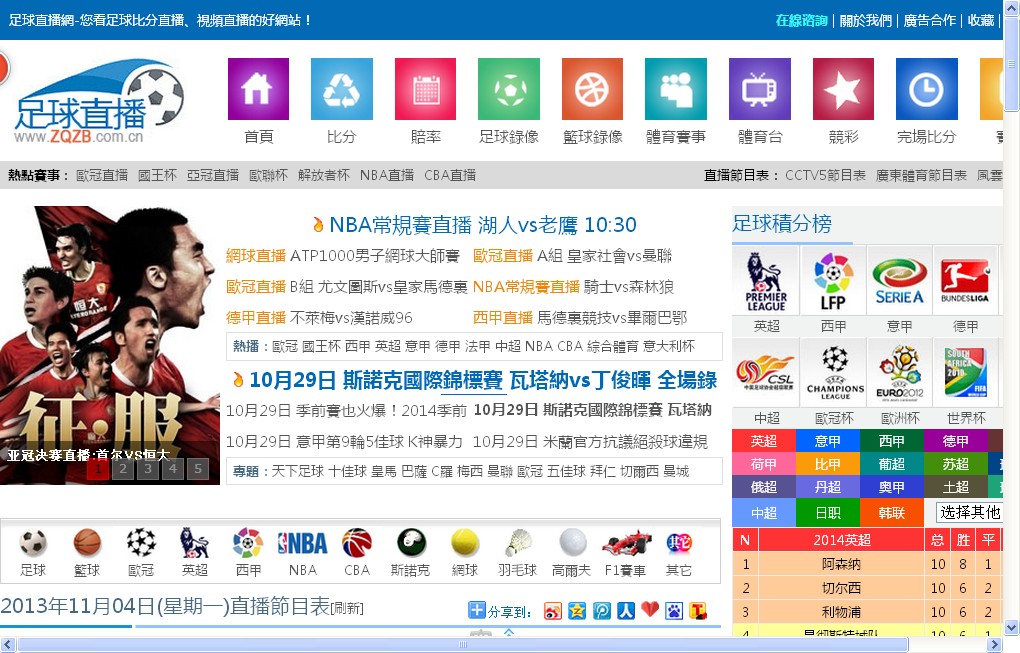Select the 羽毛球 shuttlecock icon
Screen dimensions: 1020x653
click(518, 543)
